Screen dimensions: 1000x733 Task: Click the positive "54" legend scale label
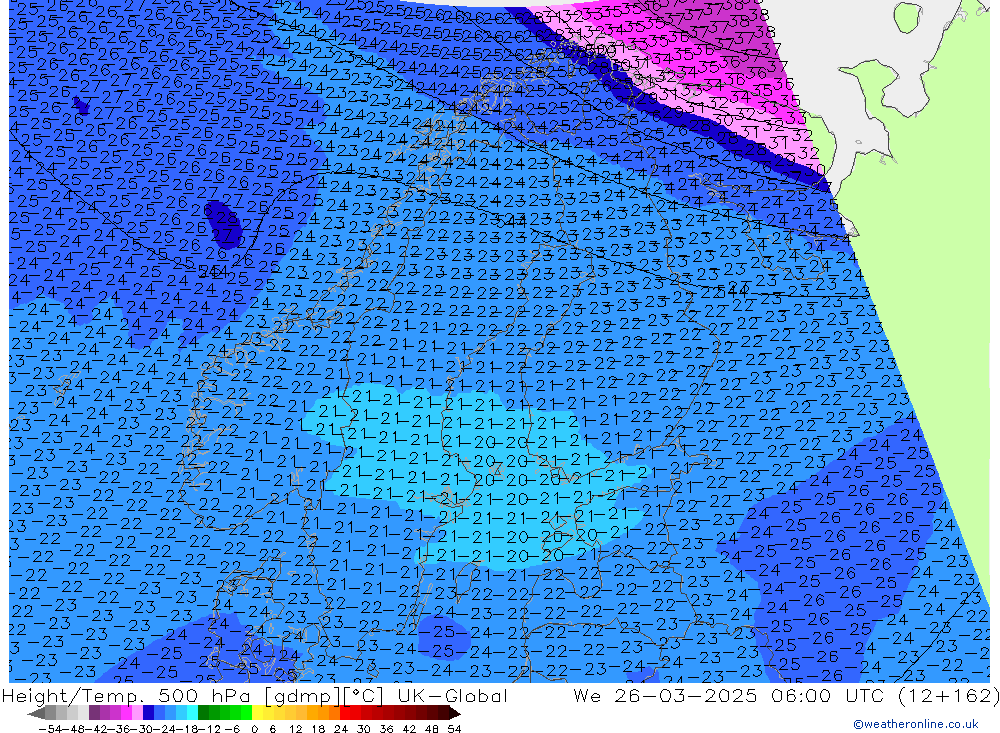point(454,729)
